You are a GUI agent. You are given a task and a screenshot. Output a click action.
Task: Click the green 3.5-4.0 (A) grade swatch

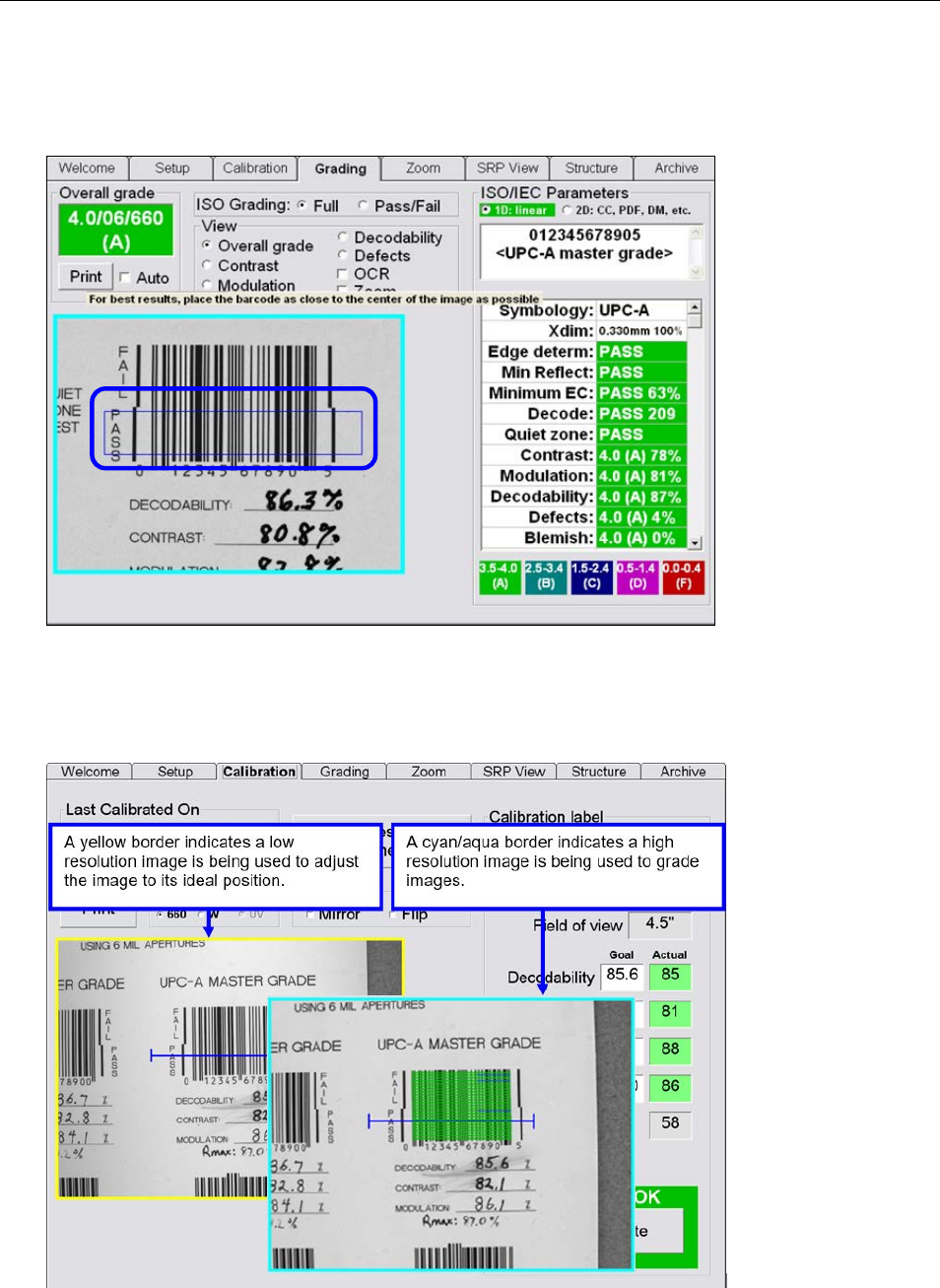tap(500, 577)
